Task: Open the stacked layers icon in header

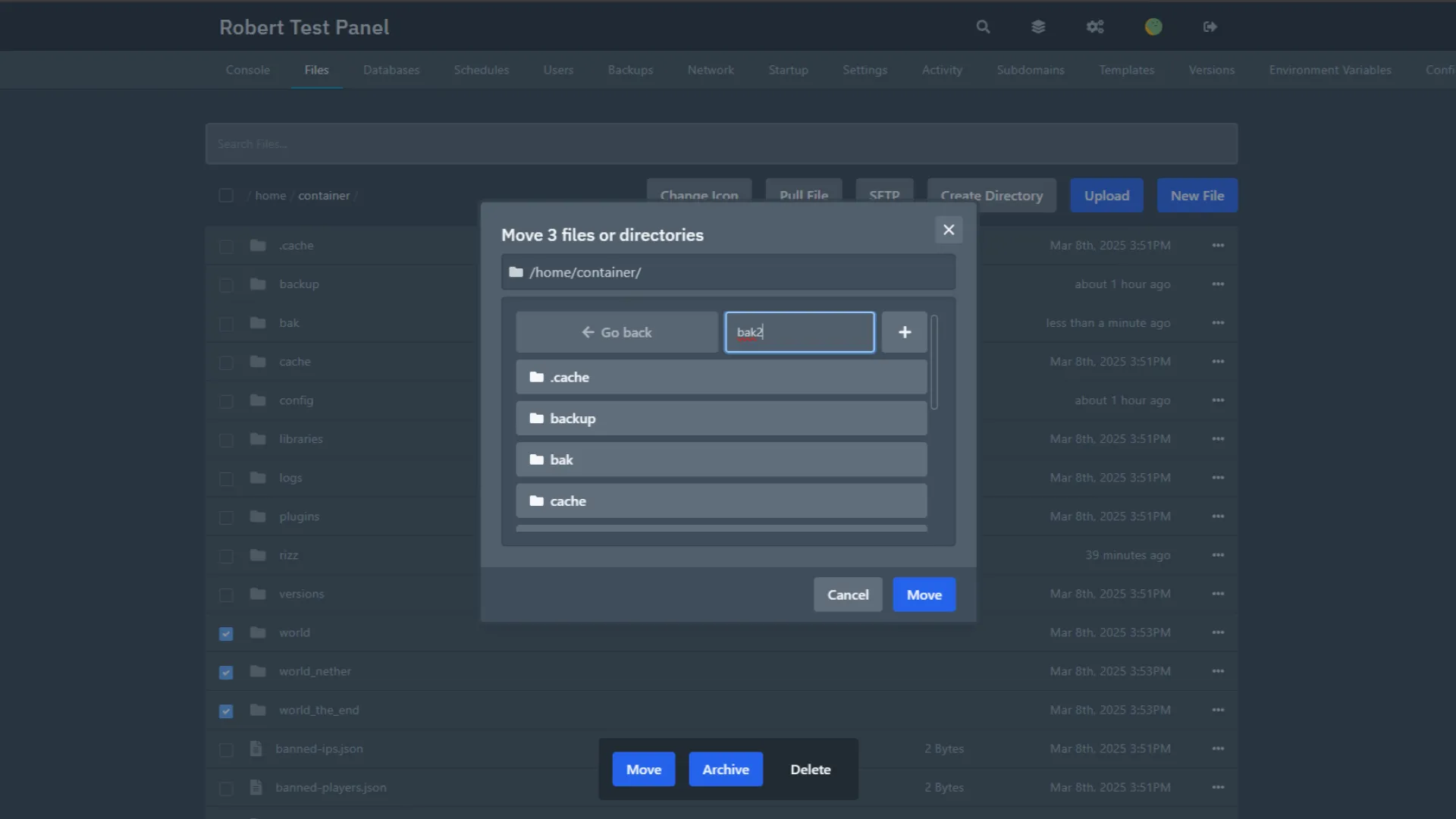Action: coord(1038,27)
